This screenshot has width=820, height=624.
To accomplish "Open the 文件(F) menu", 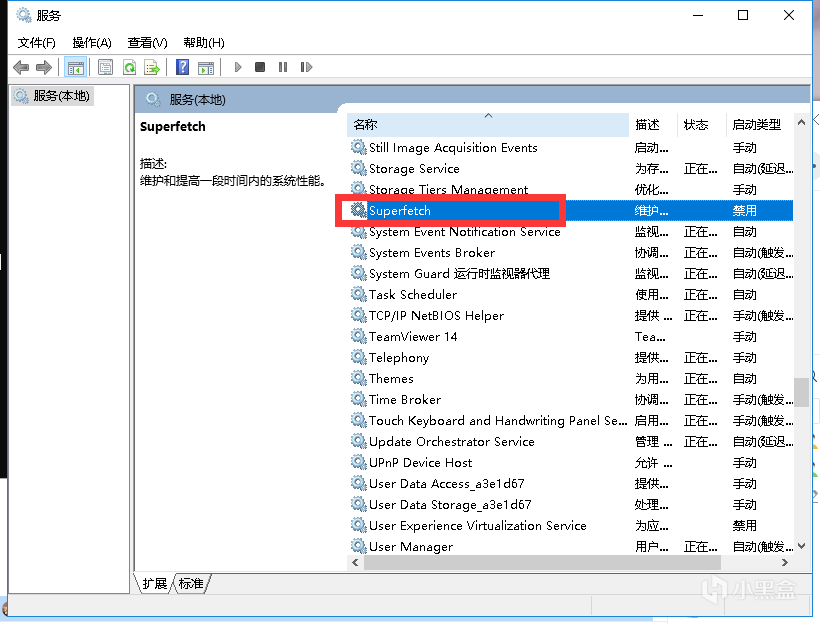I will [x=37, y=42].
